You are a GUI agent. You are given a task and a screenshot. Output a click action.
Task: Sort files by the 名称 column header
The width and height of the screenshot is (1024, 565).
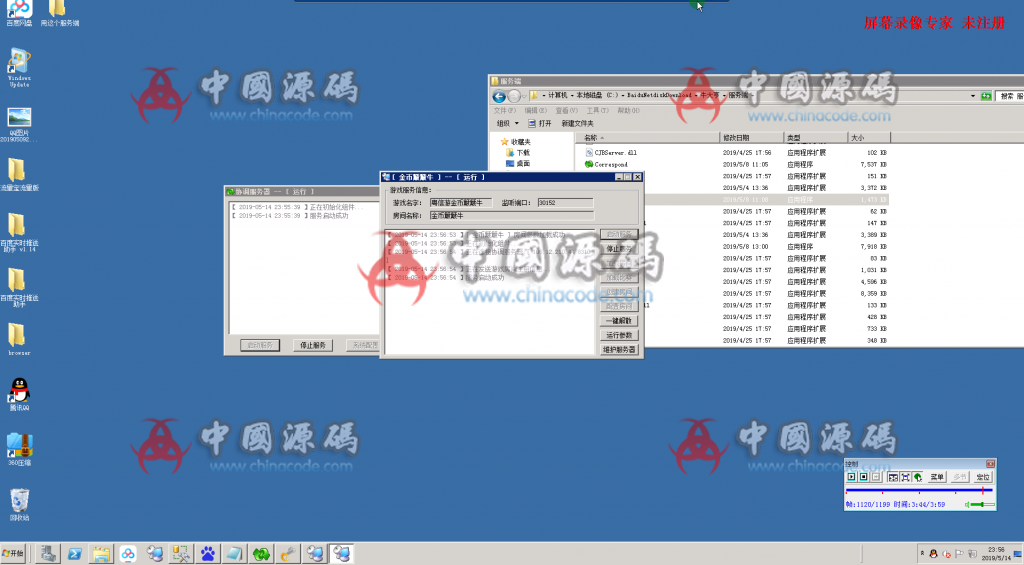coord(647,138)
